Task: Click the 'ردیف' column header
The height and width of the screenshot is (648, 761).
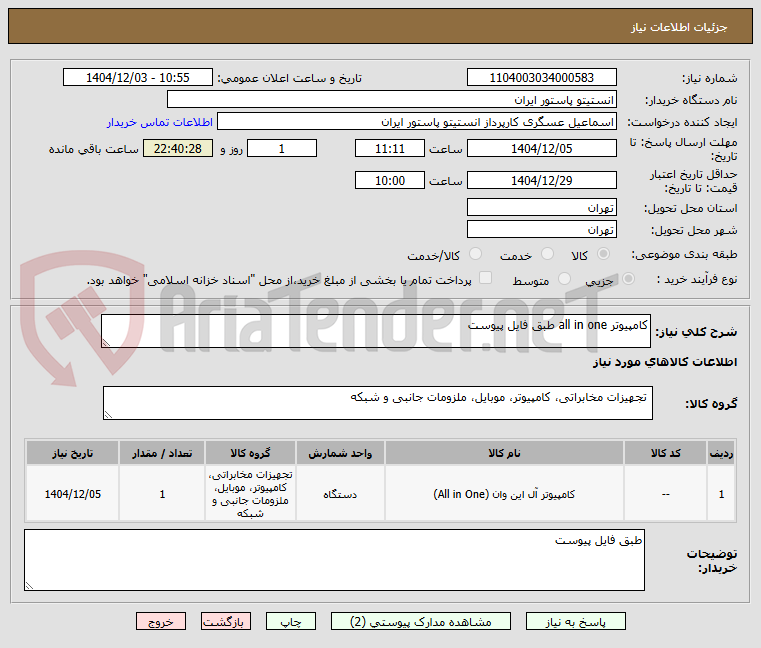Action: (721, 453)
